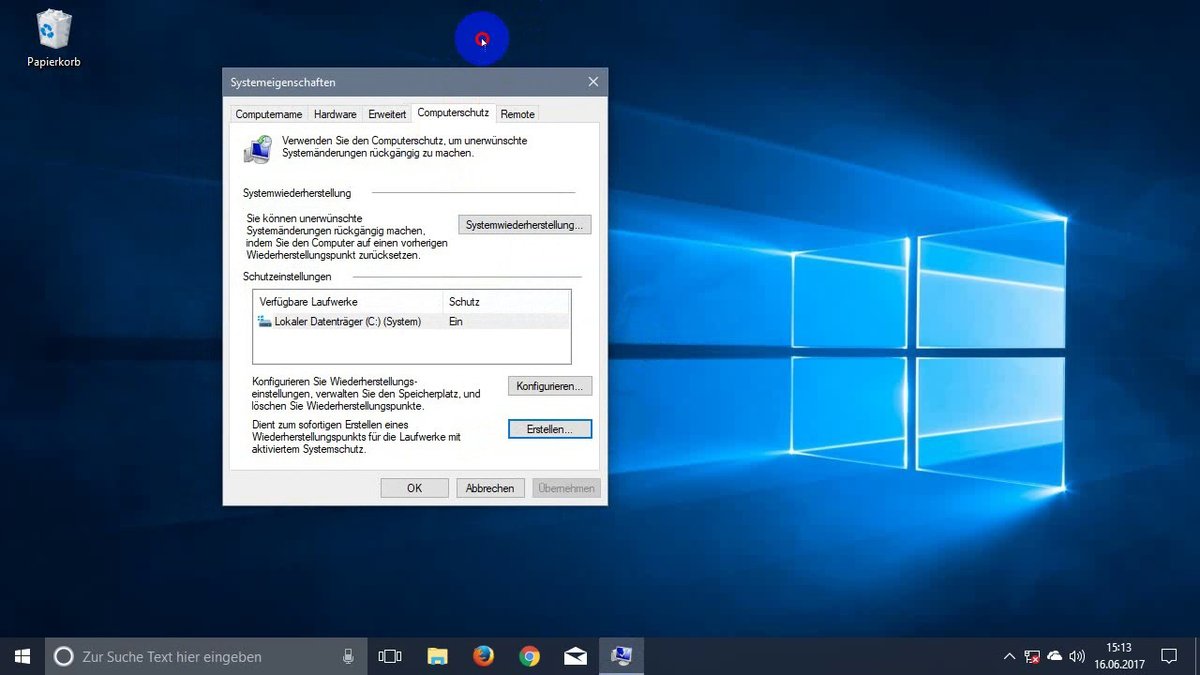Click the speaker icon in the system tray
This screenshot has width=1200, height=675.
1077,656
